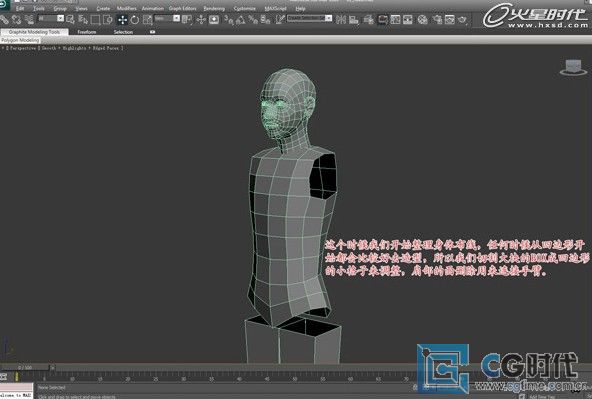Toggle Percent Snap on the toolbar

[253, 20]
